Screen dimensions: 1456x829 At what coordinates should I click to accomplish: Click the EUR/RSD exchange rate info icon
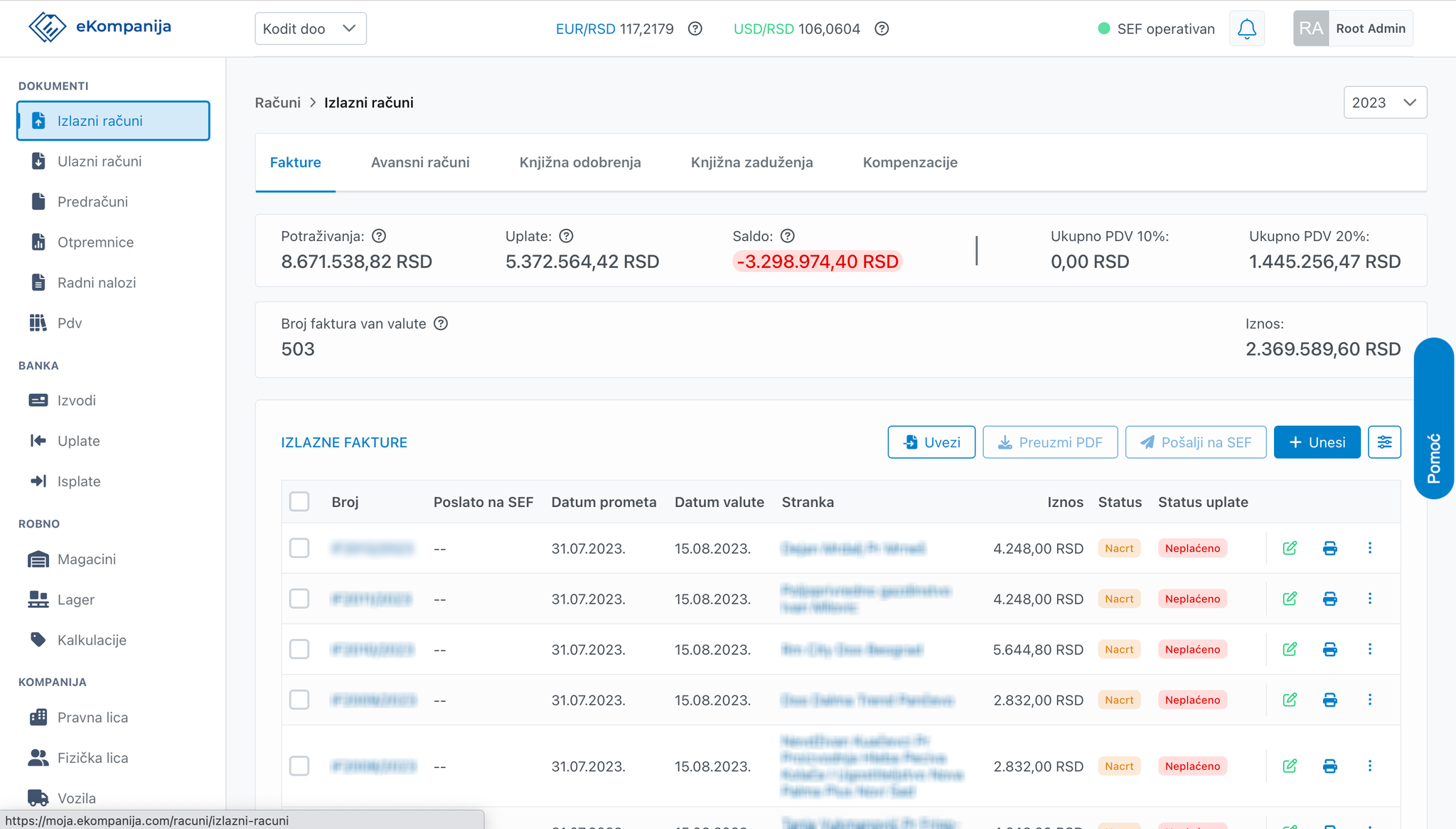coord(695,28)
